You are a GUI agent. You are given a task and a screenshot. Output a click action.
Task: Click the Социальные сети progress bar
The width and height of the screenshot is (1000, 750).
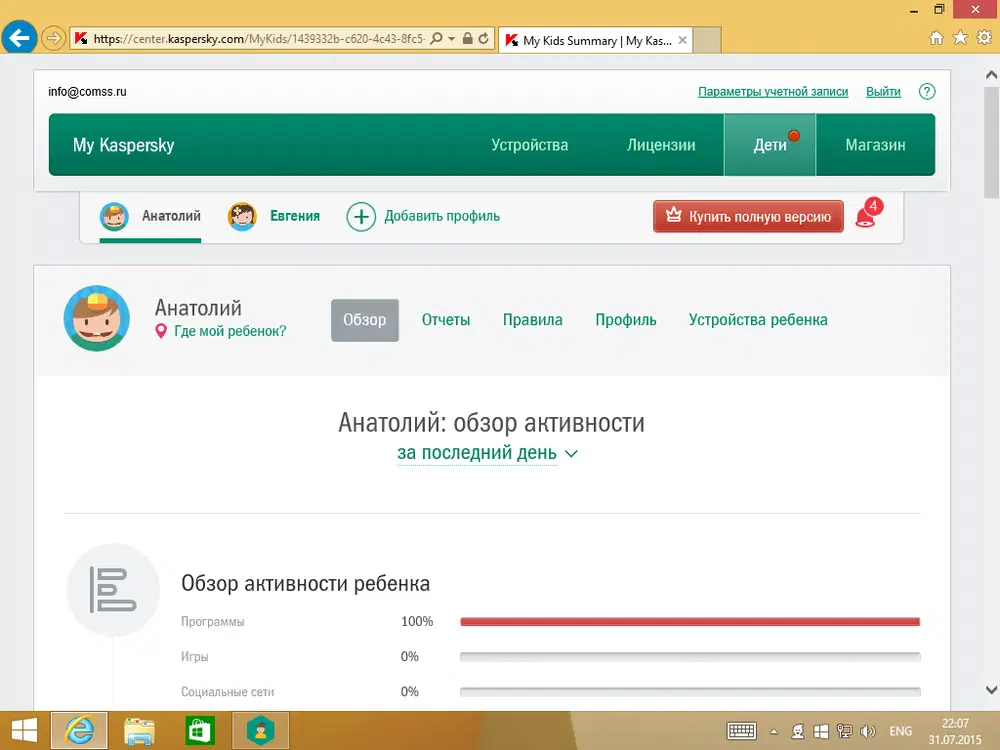[x=690, y=692]
